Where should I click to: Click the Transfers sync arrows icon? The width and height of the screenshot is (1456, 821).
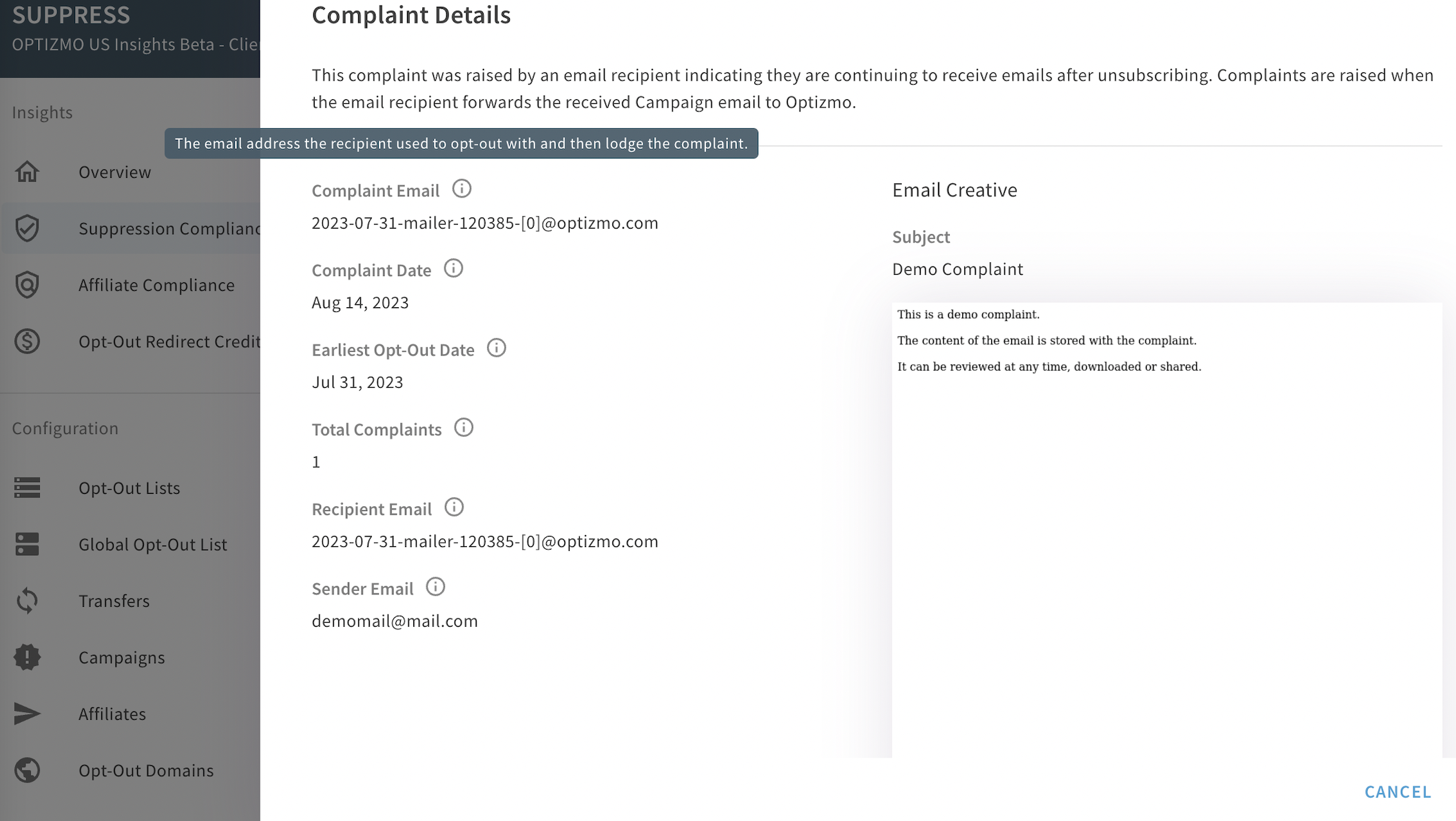click(28, 601)
